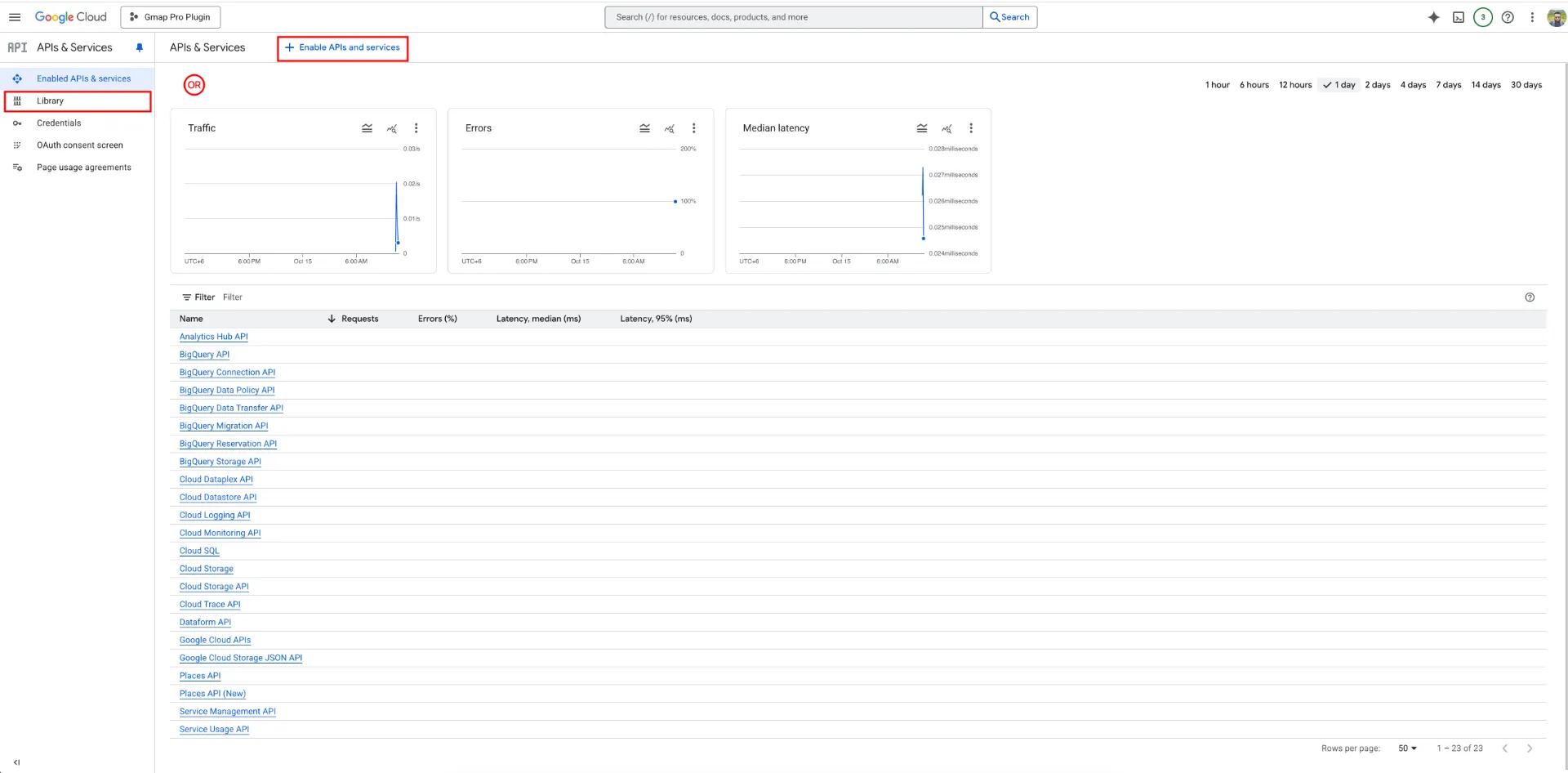Open Google Cloud Storage JSON API link
This screenshot has width=1568, height=773.
click(x=241, y=658)
